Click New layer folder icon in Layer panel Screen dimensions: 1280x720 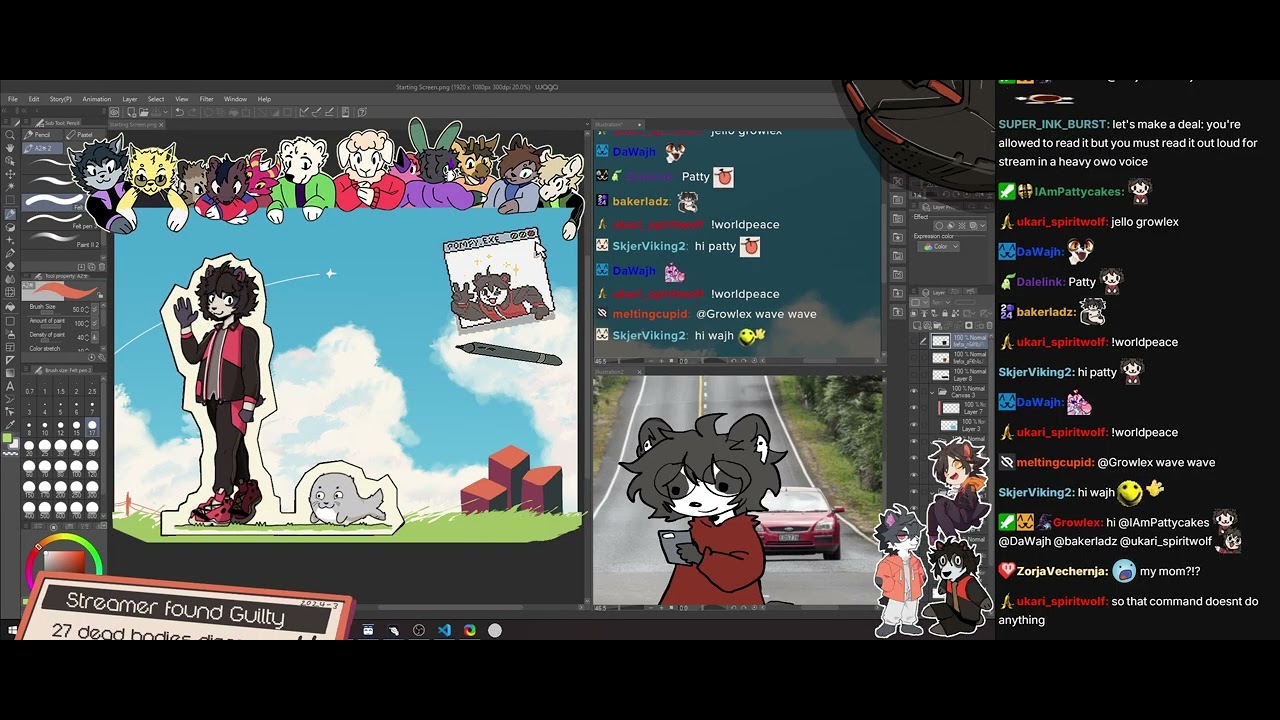(938, 325)
